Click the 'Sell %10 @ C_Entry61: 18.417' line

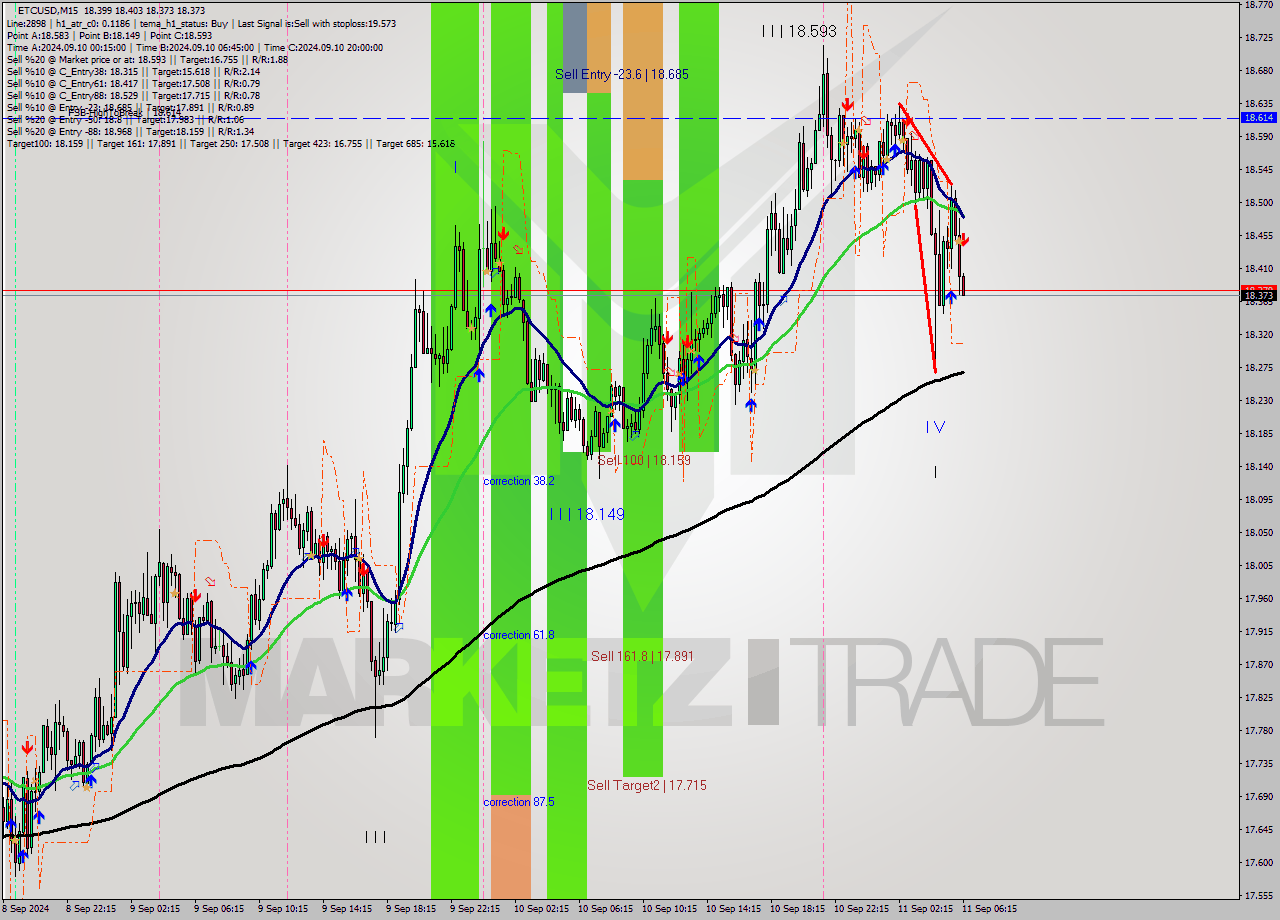coord(133,83)
